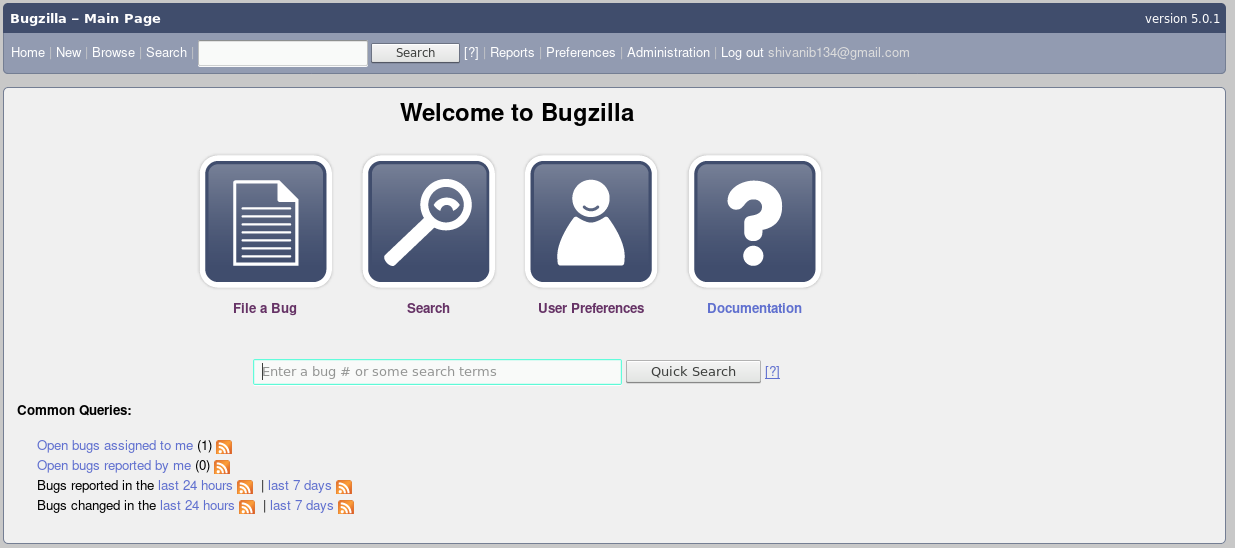This screenshot has width=1235, height=548.
Task: Click RSS feed icon for bugs assigned to me
Action: pyautogui.click(x=224, y=447)
